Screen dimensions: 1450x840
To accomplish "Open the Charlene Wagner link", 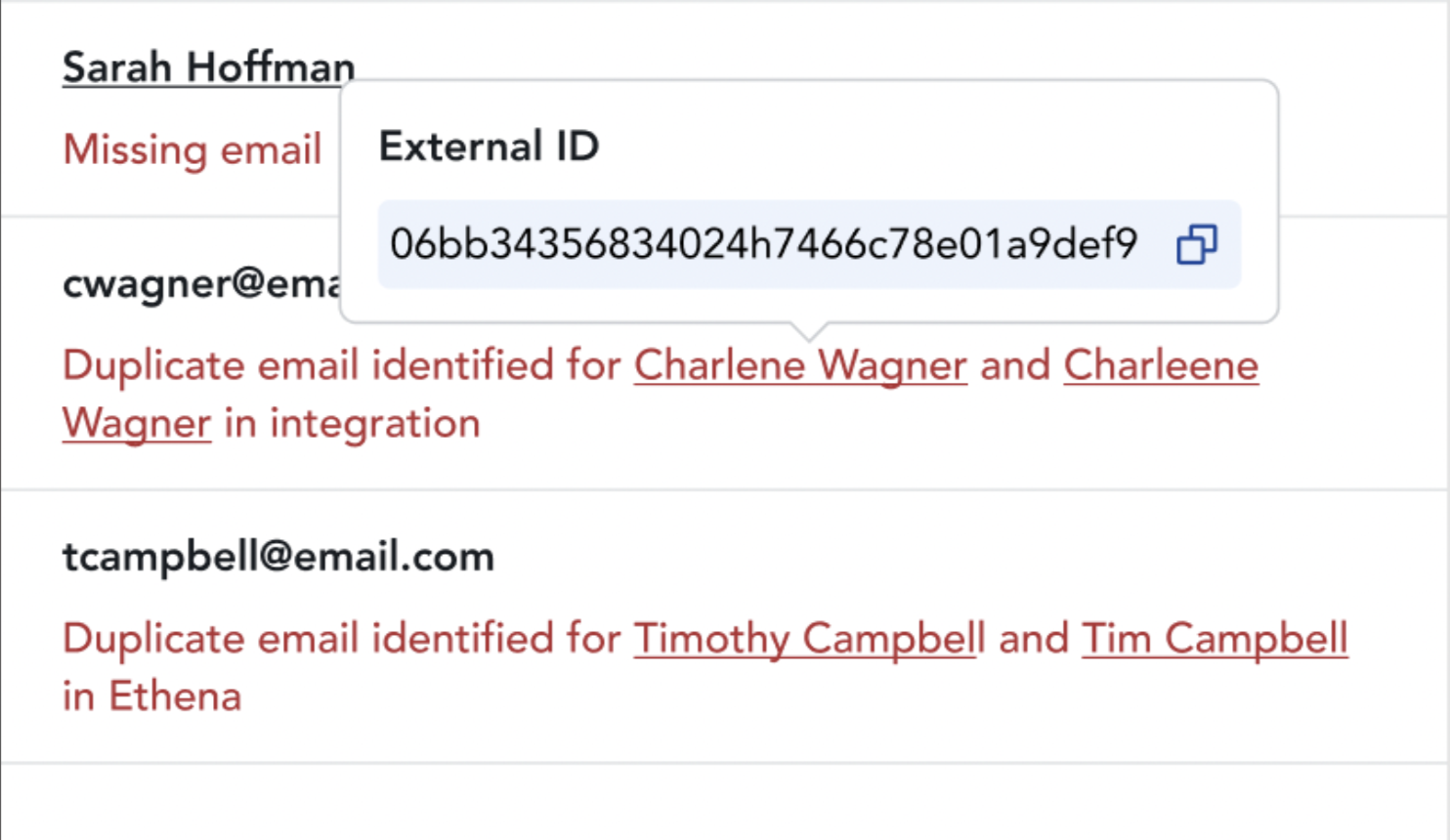I will [800, 365].
